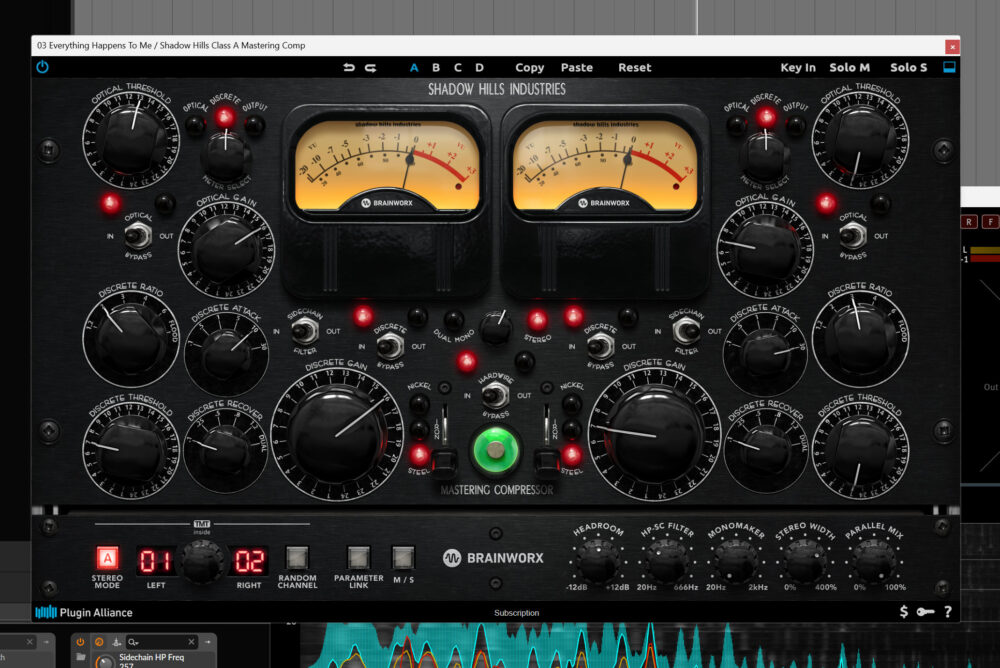Click the green power lamp button
This screenshot has height=668, width=1000.
[x=495, y=450]
